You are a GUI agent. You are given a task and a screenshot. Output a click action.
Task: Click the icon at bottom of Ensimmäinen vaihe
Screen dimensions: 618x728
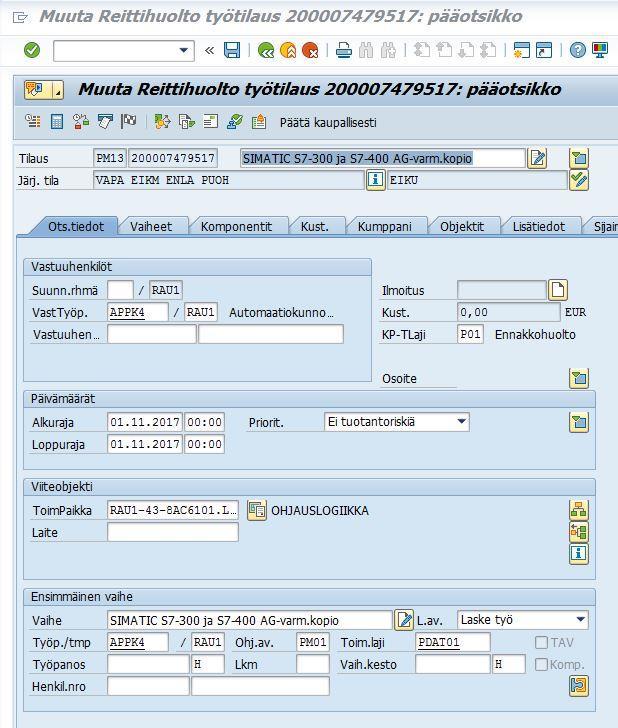579,686
